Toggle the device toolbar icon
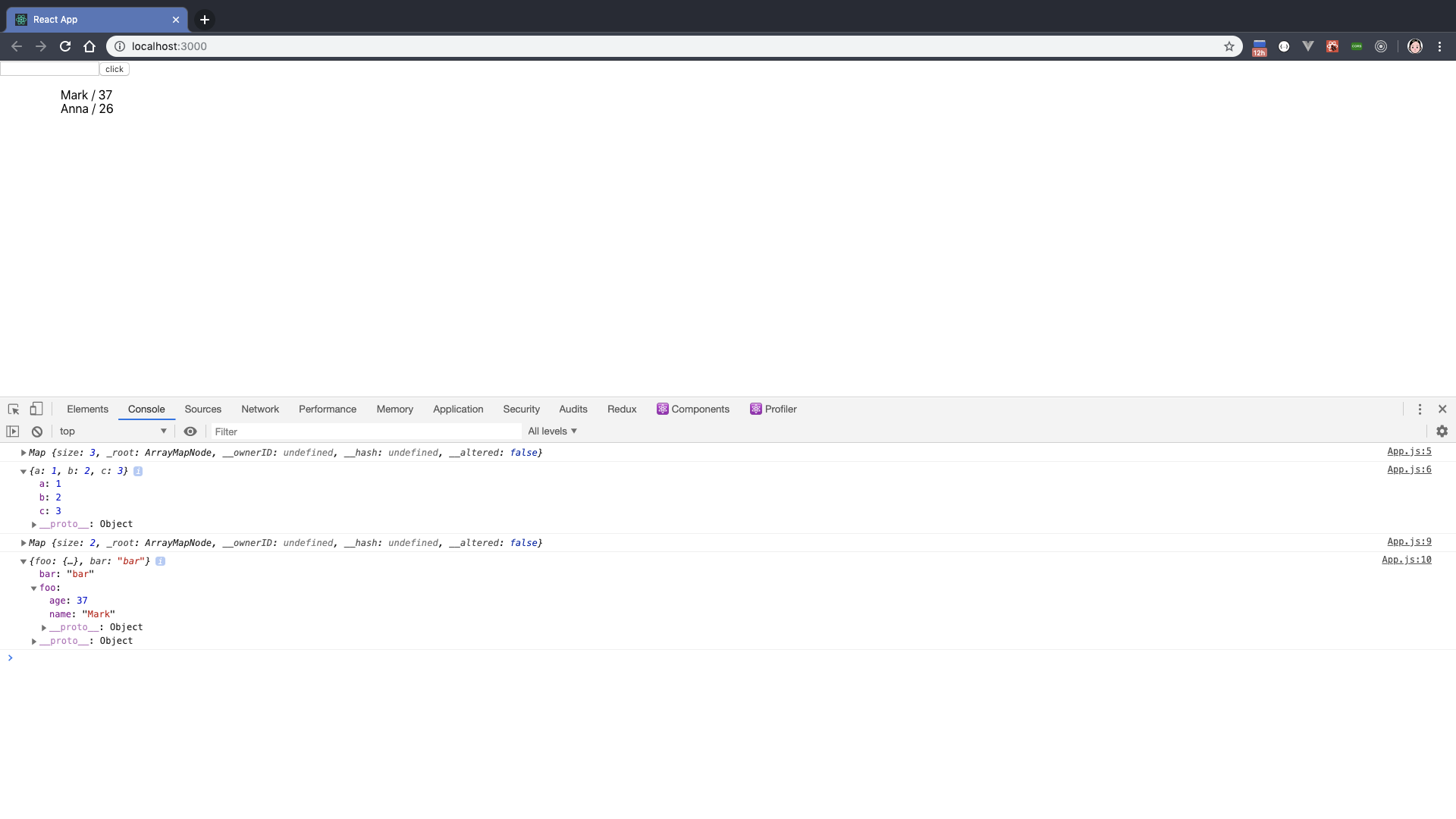1456x819 pixels. (x=36, y=409)
